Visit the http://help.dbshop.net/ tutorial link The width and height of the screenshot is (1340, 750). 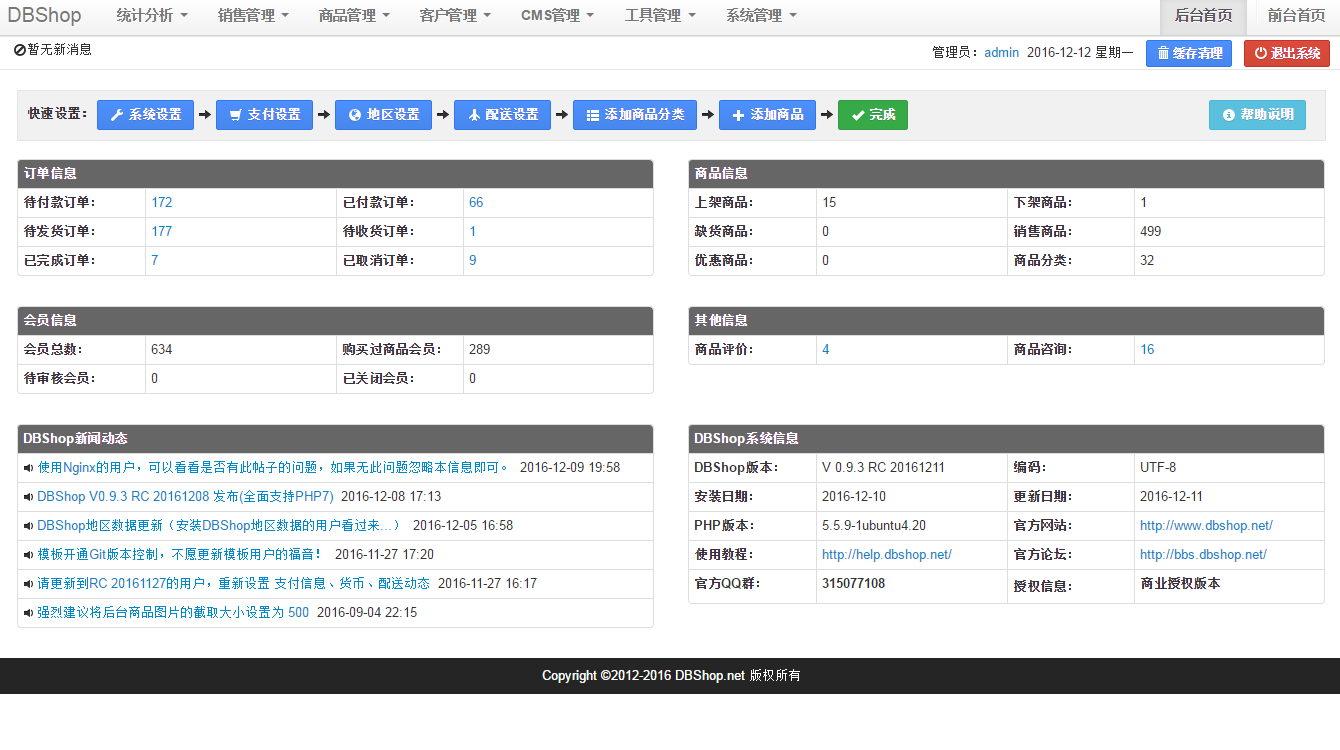(886, 554)
